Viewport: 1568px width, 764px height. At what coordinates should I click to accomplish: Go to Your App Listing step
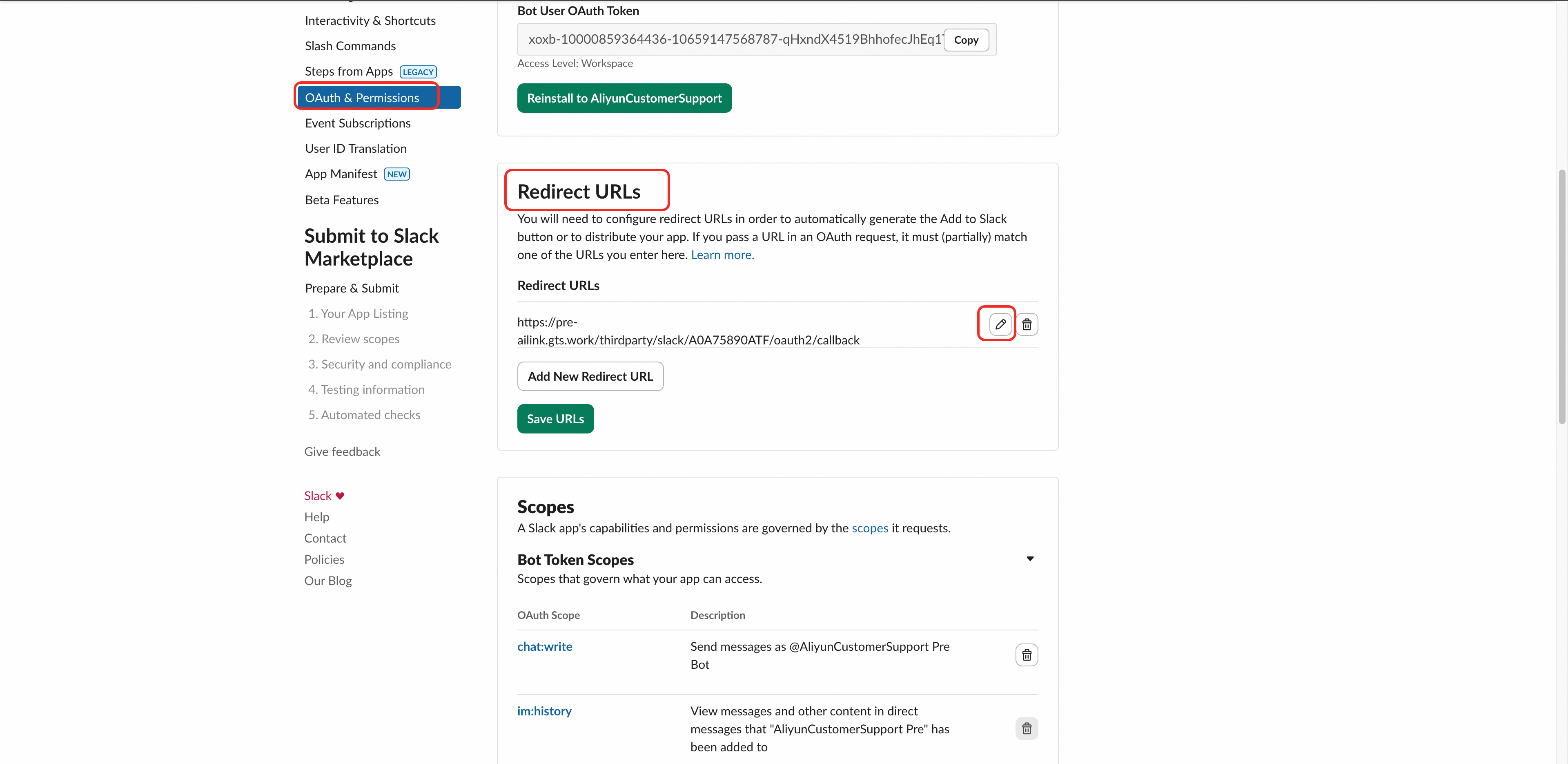click(358, 314)
